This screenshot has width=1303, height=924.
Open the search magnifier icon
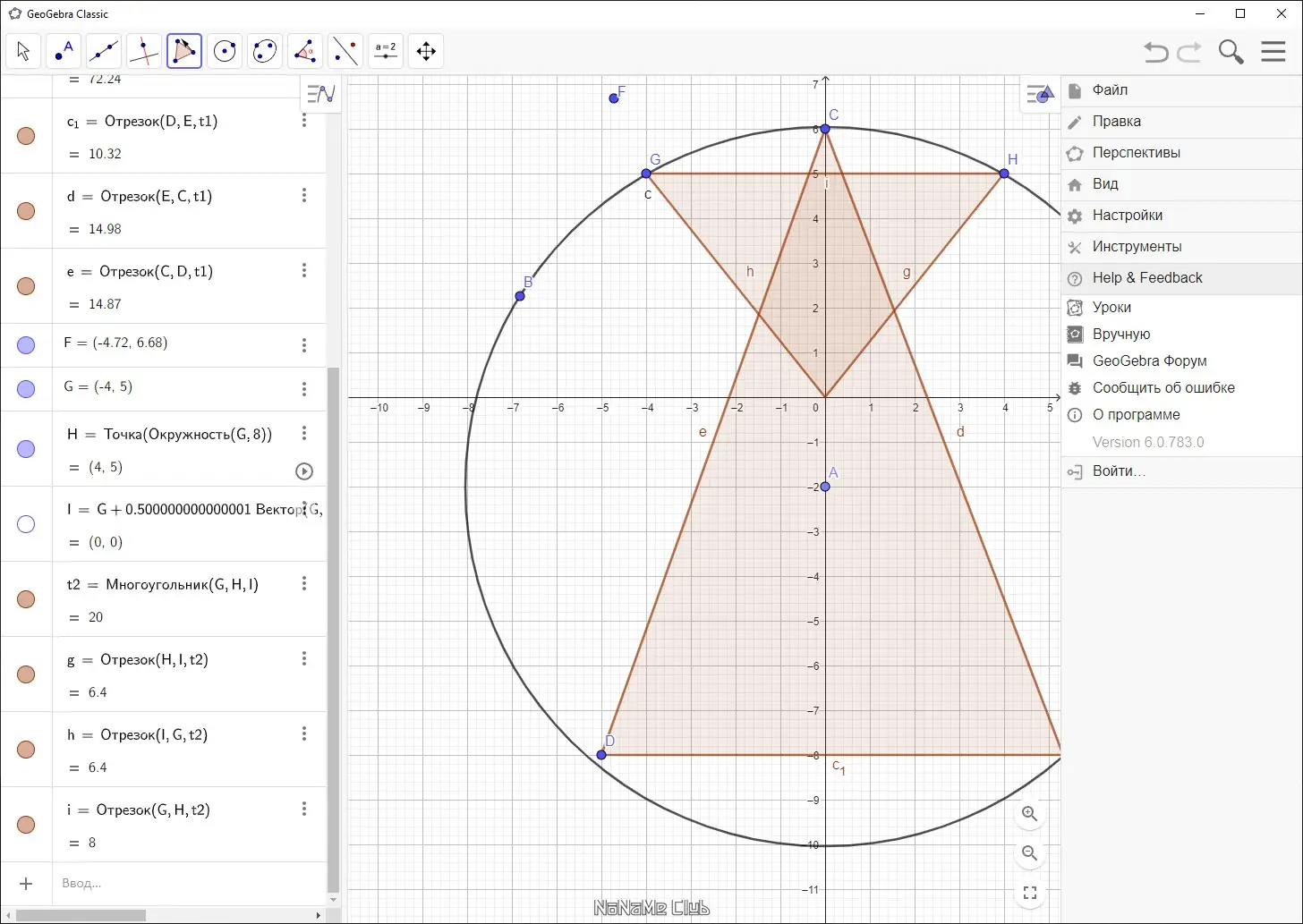tap(1231, 52)
